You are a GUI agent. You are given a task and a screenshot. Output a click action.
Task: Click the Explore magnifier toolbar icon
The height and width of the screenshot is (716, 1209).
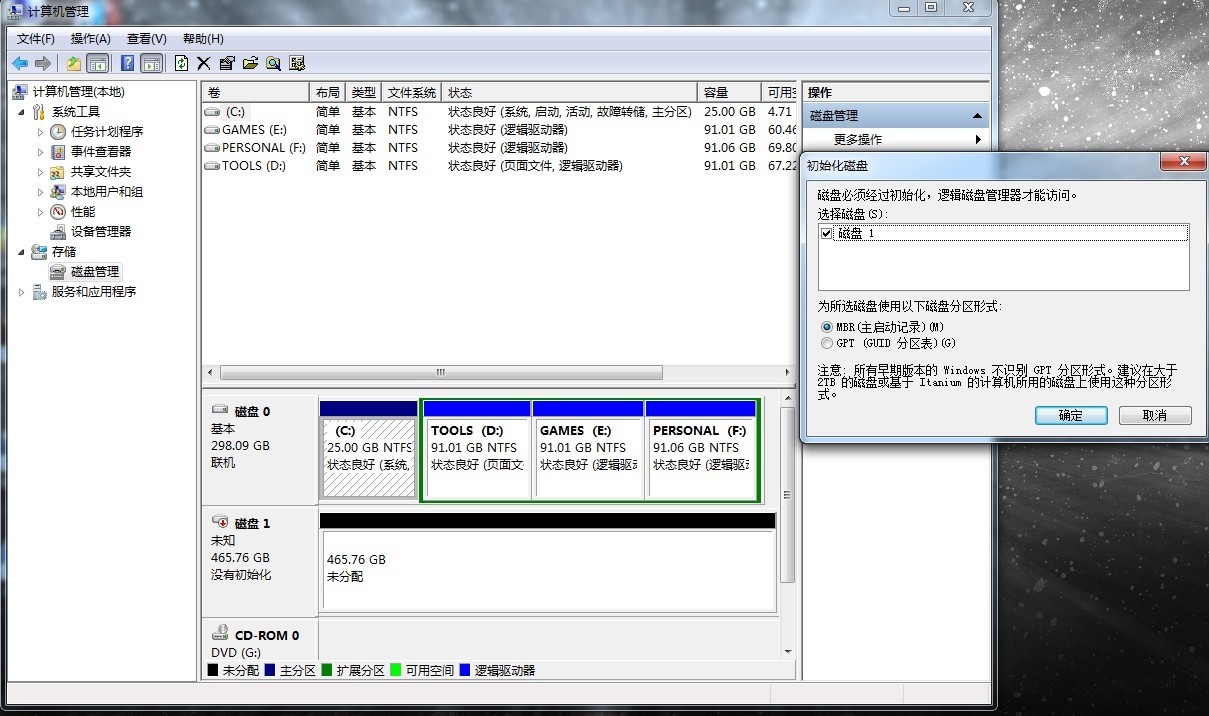tap(273, 63)
